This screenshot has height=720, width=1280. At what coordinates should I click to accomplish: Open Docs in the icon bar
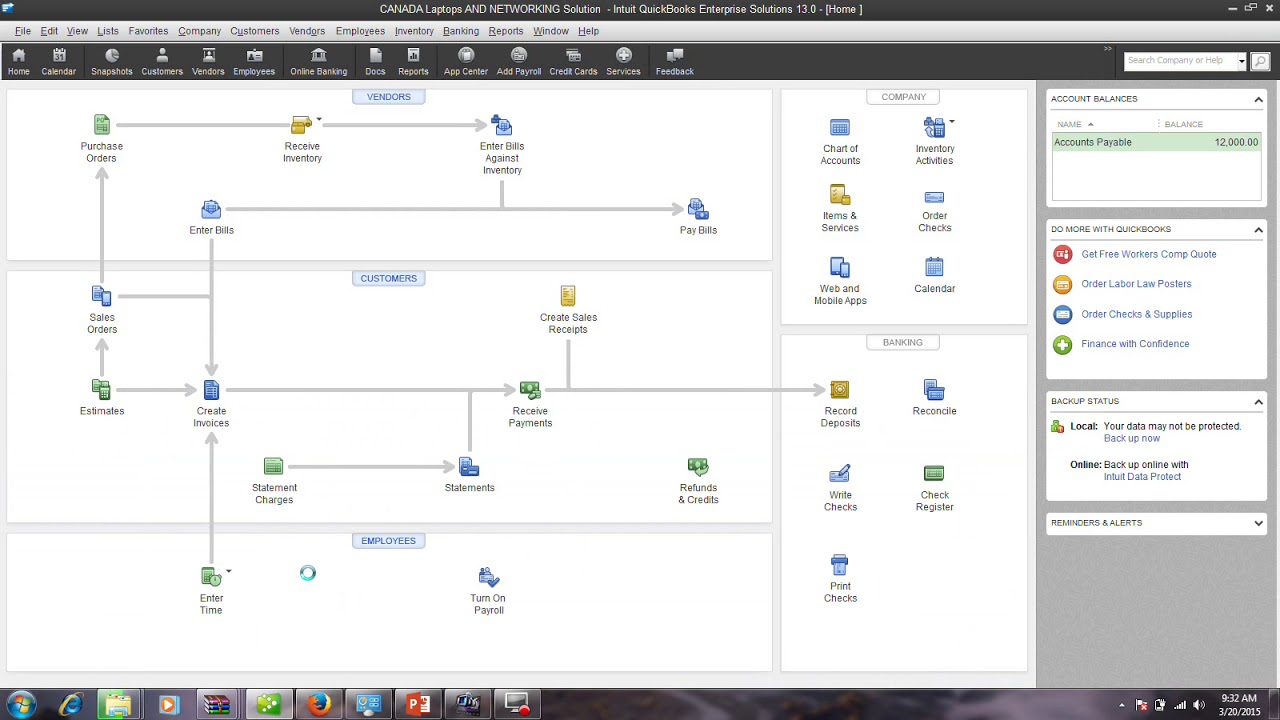pos(375,62)
